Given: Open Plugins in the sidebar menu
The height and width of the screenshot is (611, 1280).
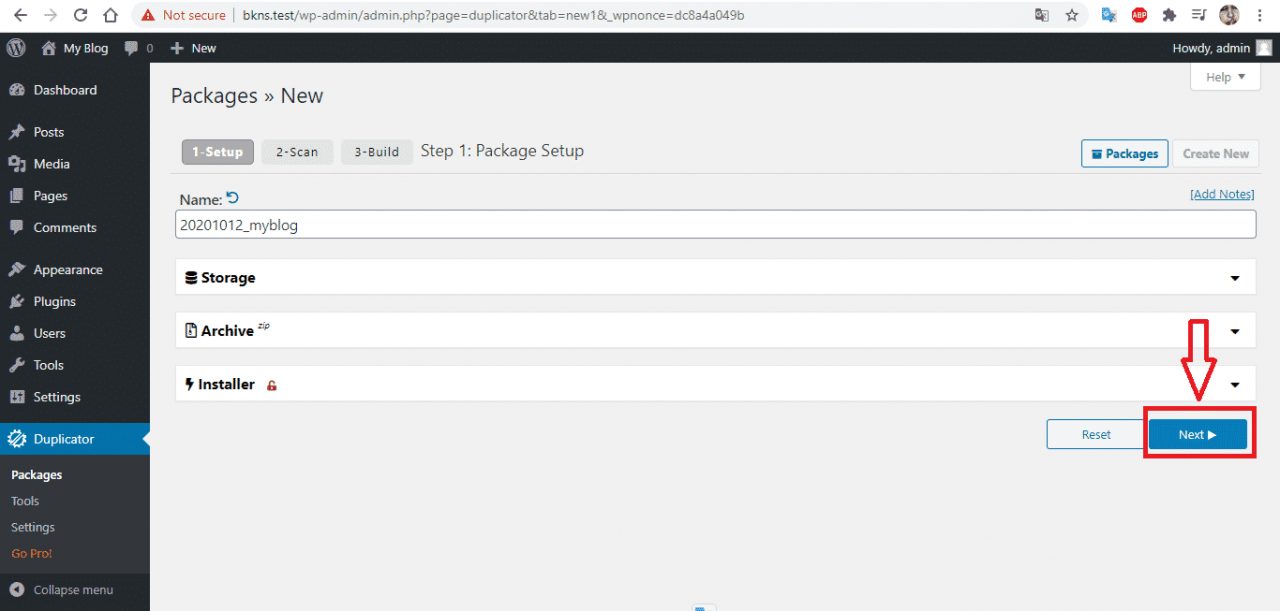Looking at the screenshot, I should 54,301.
